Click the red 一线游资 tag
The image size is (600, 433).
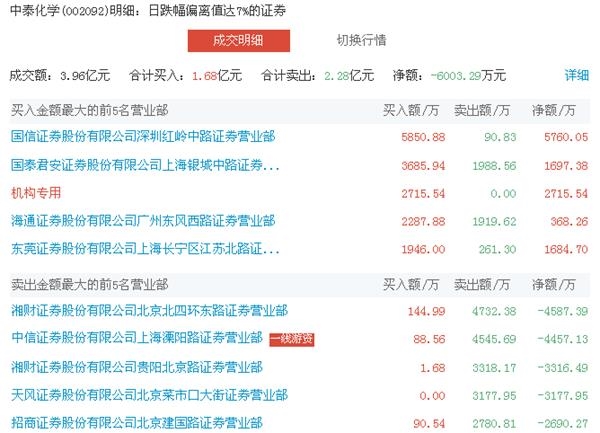point(292,339)
